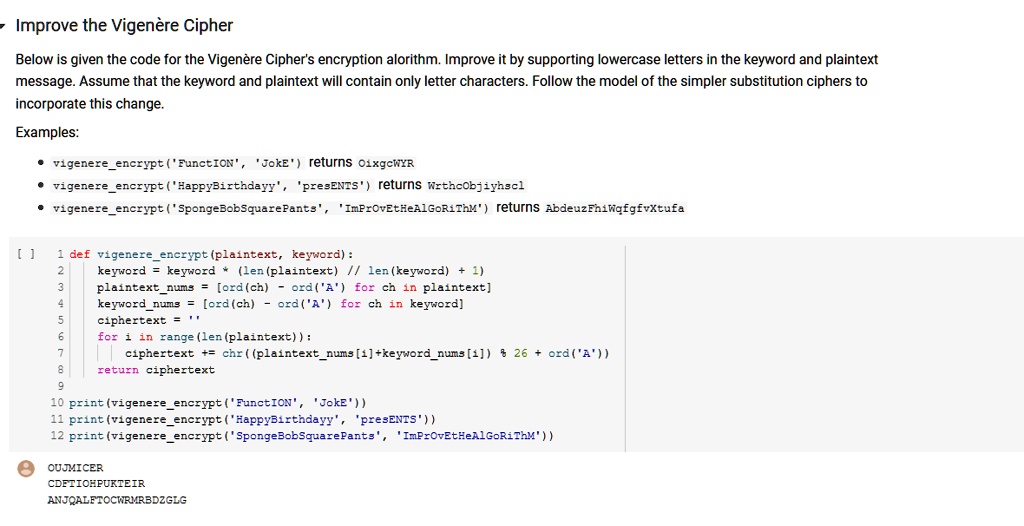This screenshot has height=526, width=1024.
Task: Click the user avatar beside cell output
Action: coord(25,468)
